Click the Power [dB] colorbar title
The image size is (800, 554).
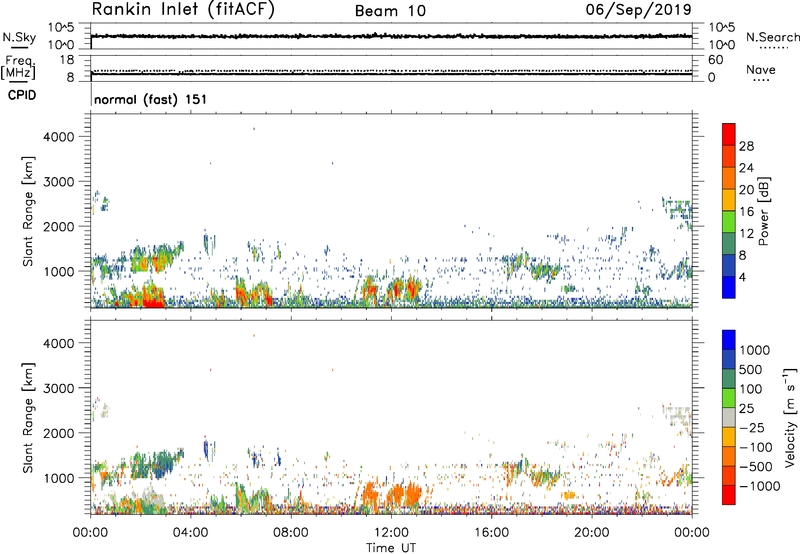(x=763, y=211)
